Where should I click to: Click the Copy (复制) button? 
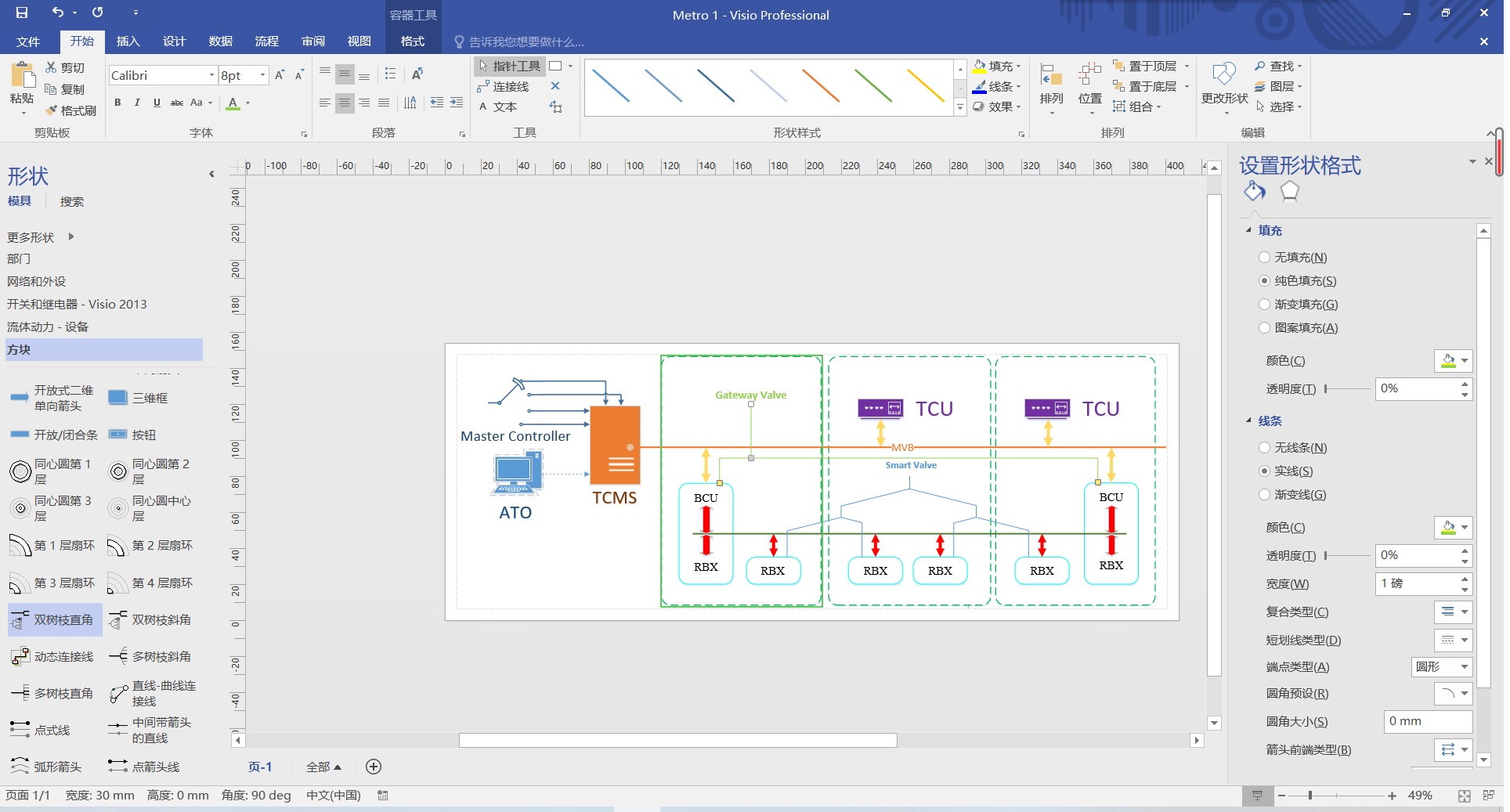tap(65, 89)
